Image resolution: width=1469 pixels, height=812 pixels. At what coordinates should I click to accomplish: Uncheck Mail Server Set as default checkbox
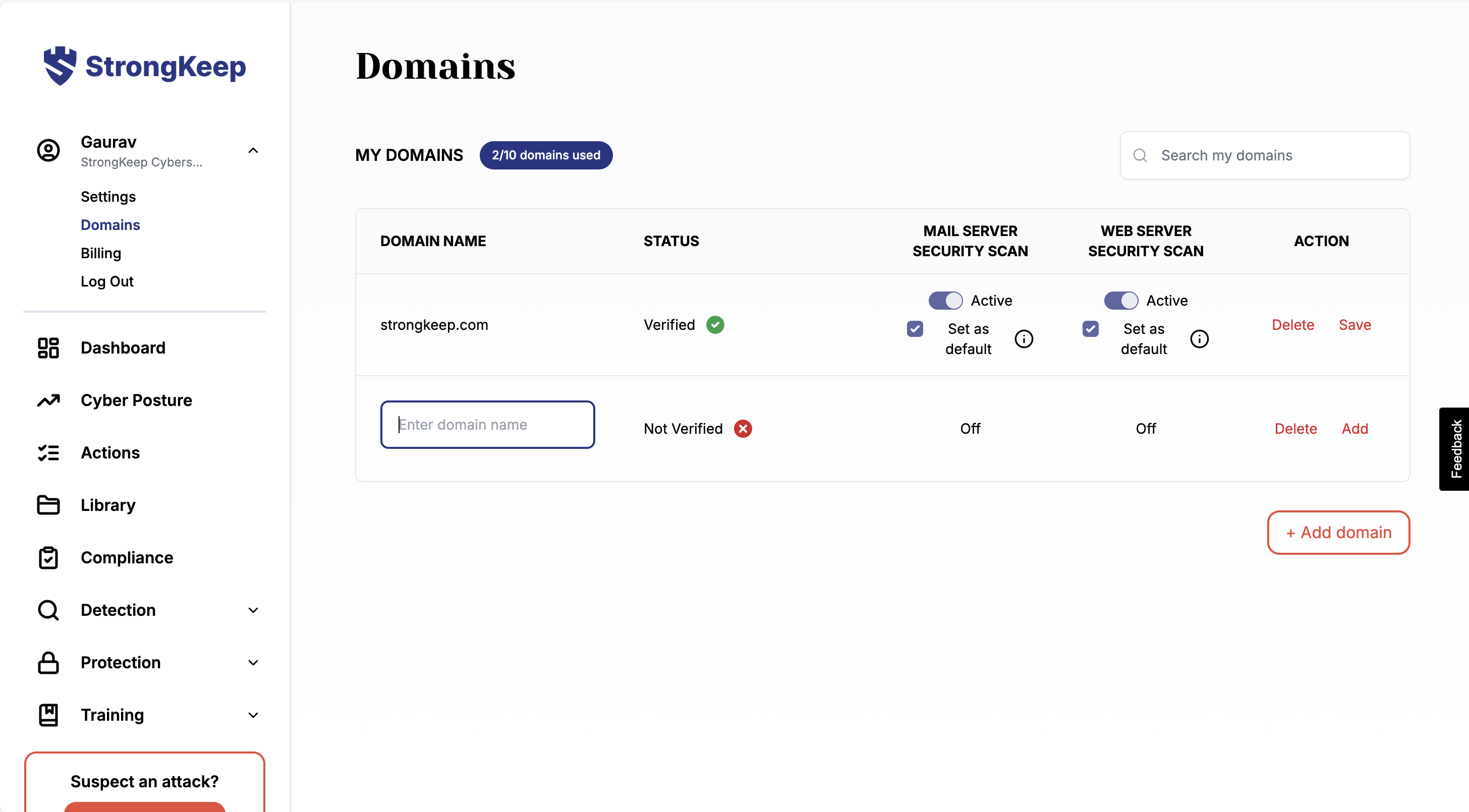tap(915, 329)
